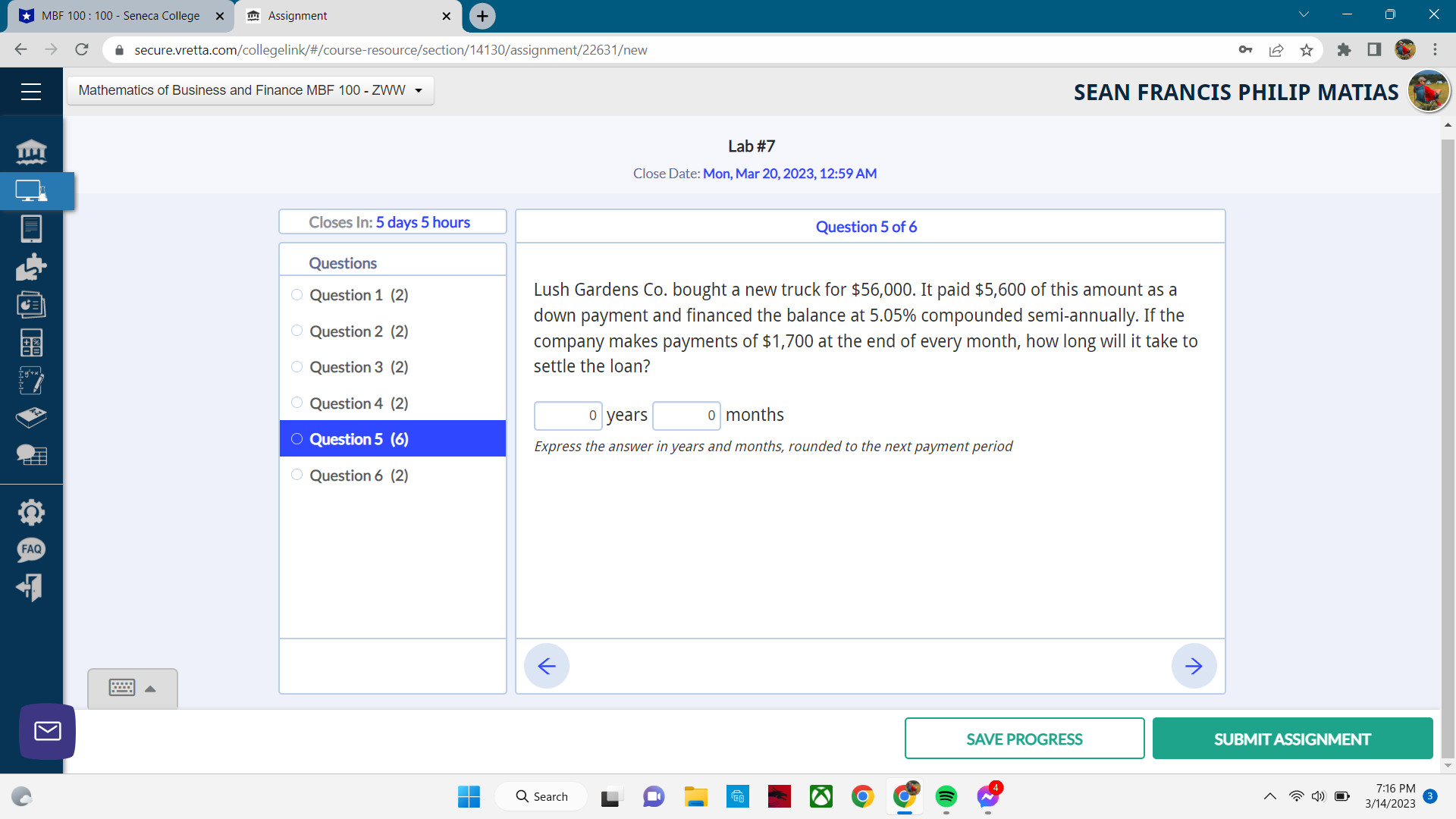The height and width of the screenshot is (819, 1456).
Task: Open the FAQ chat bubble icon
Action: 31,550
